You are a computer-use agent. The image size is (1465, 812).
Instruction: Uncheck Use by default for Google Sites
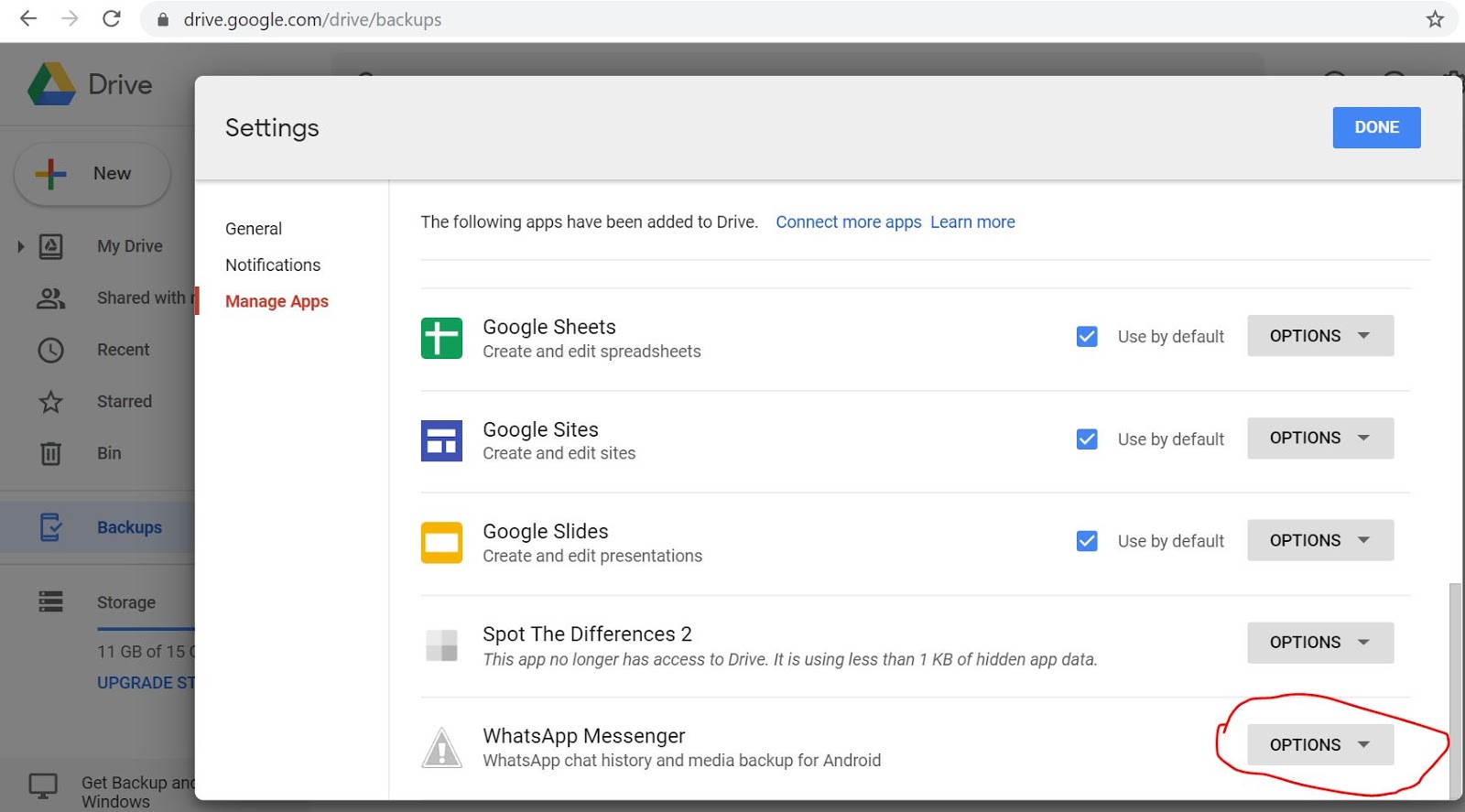[1087, 439]
